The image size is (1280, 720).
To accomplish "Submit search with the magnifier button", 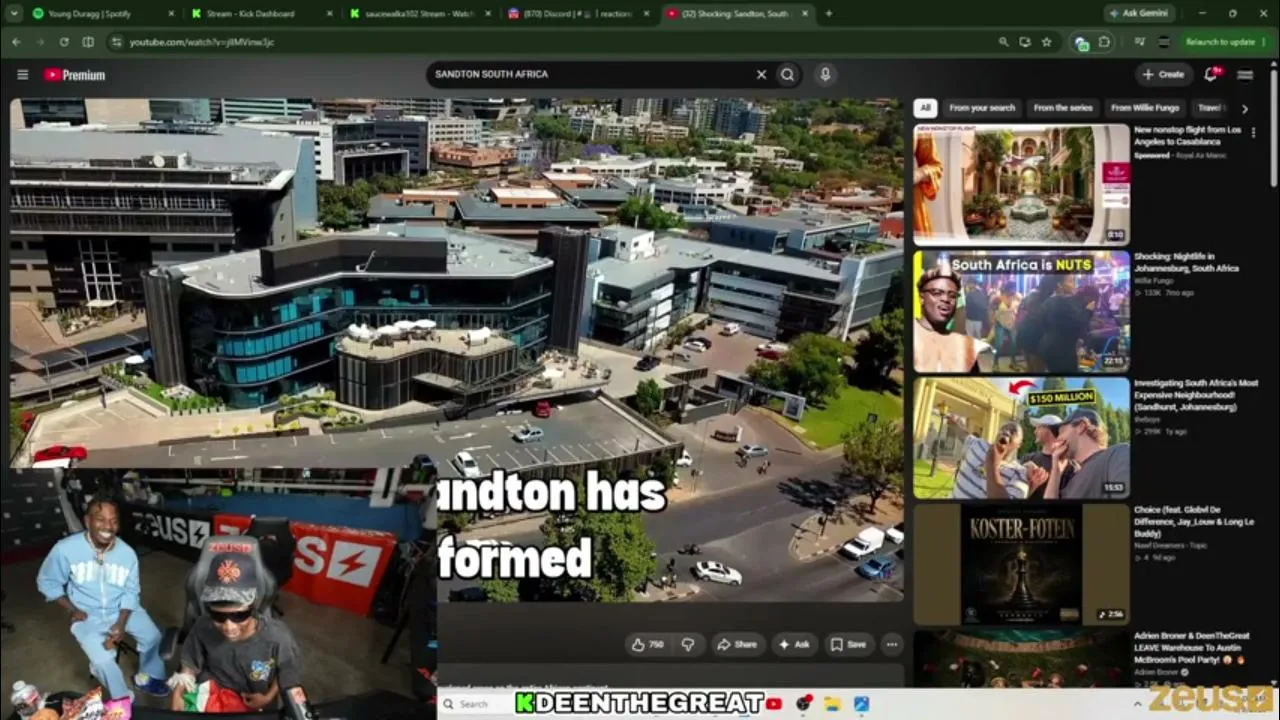I will [788, 74].
